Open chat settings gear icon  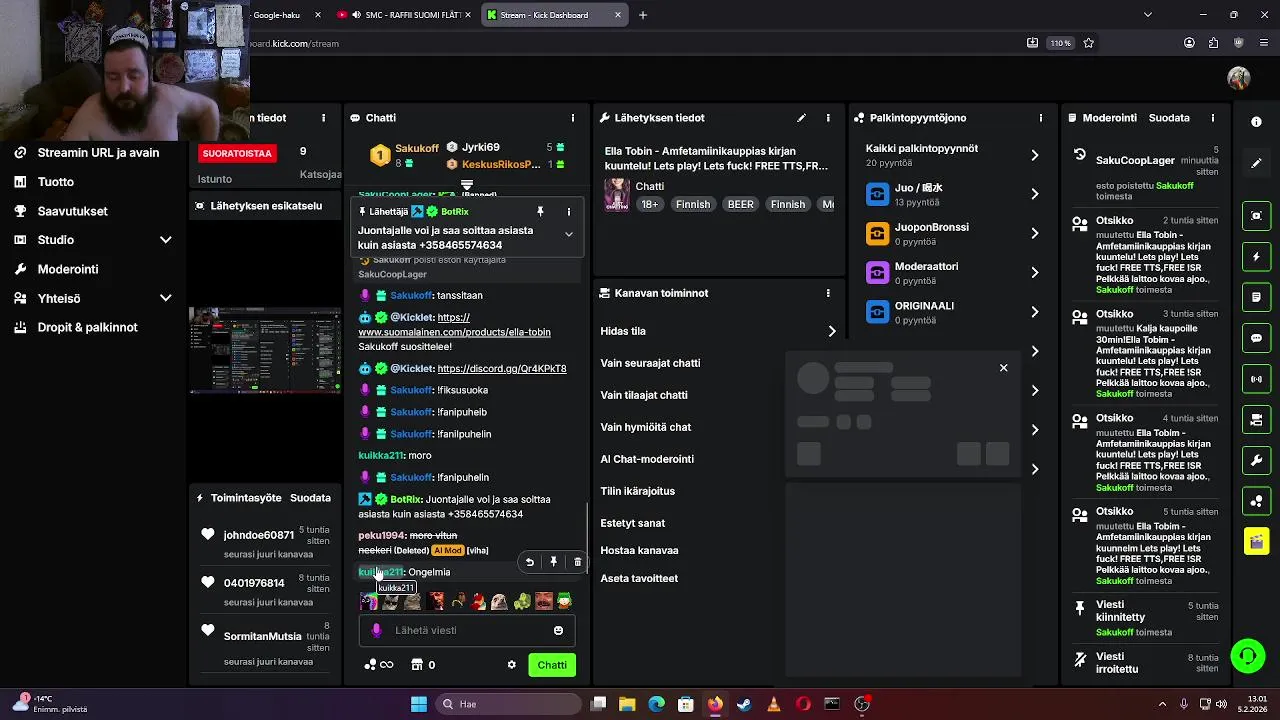[x=512, y=665]
